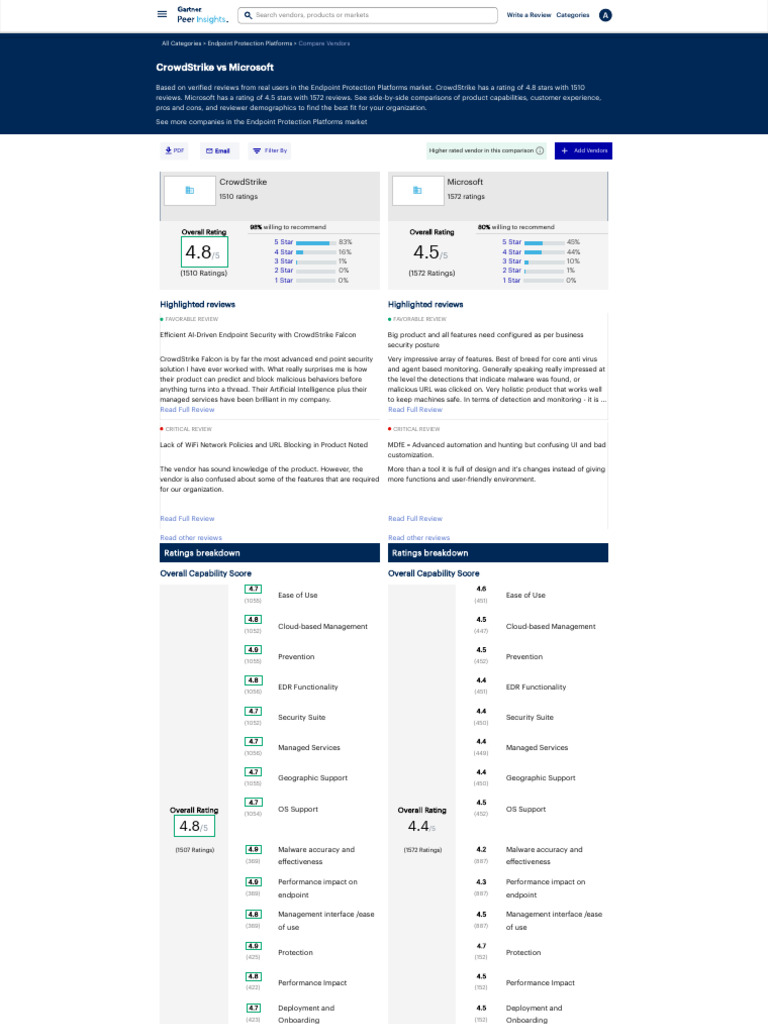Share the comparison via Email

pos(218,150)
